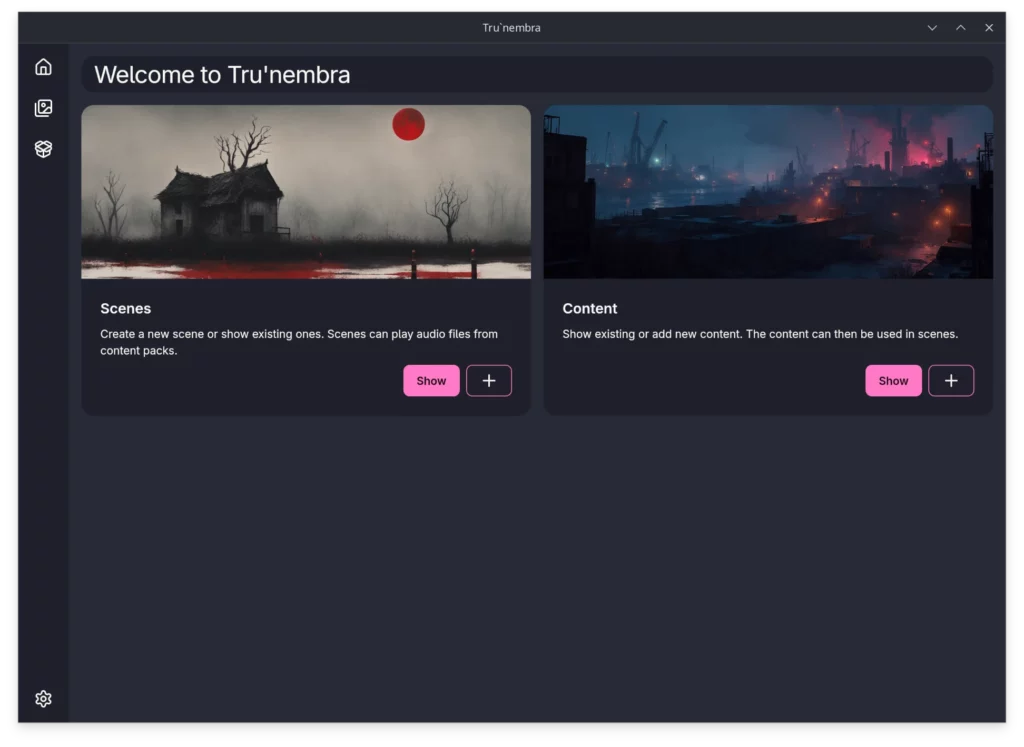Open the Content packs box icon
Screen dimensions: 1024x747
[x=43, y=149]
